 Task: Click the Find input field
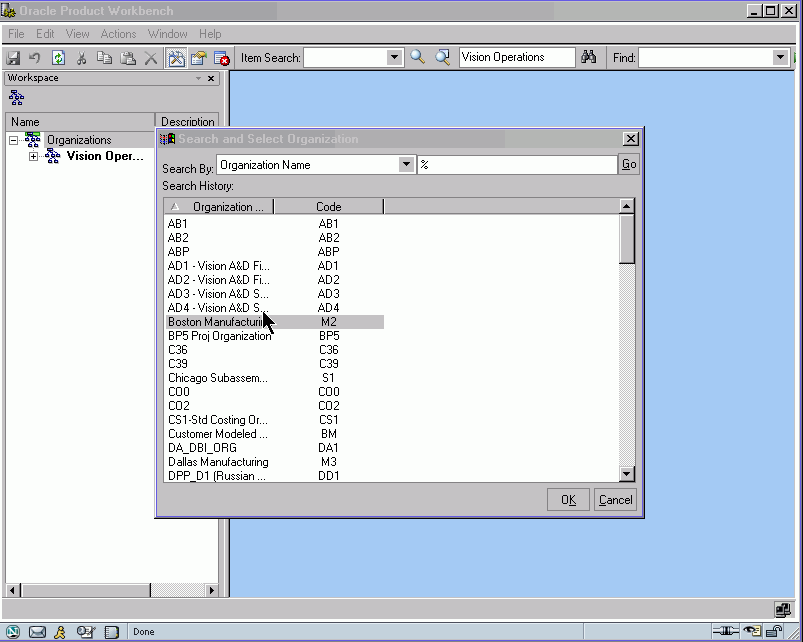tap(706, 57)
